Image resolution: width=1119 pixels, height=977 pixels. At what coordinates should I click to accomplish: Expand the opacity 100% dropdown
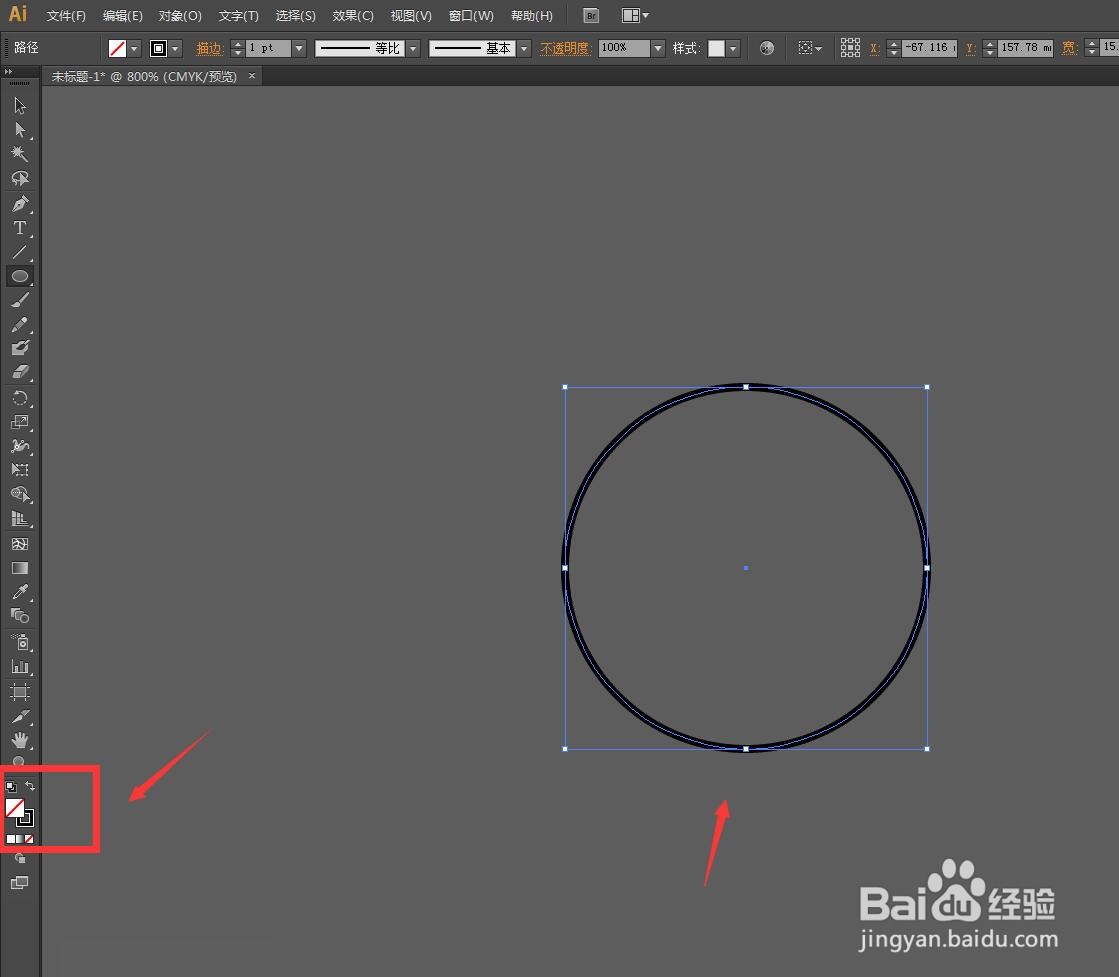coord(659,48)
